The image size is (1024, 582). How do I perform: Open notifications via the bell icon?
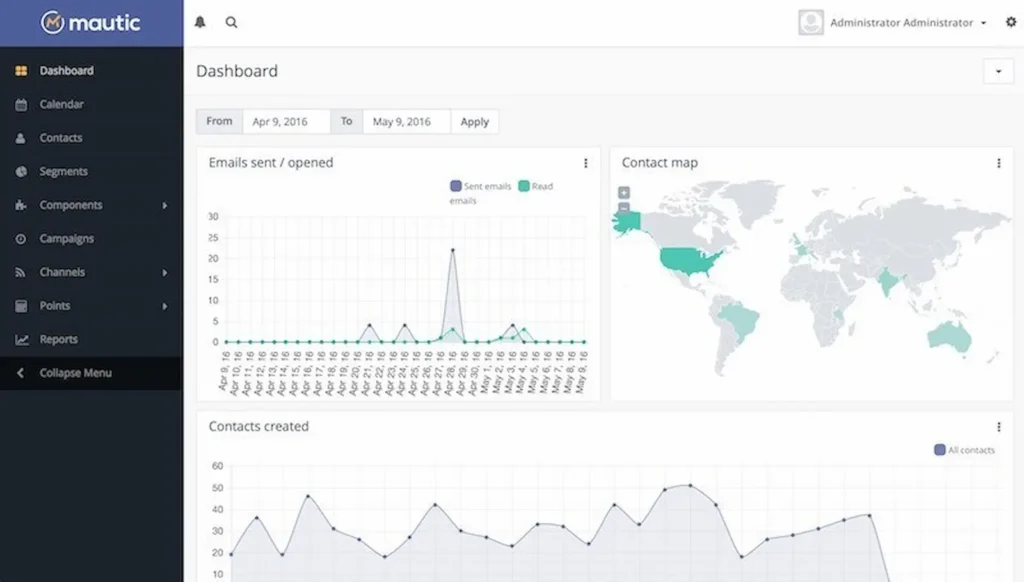coord(200,21)
